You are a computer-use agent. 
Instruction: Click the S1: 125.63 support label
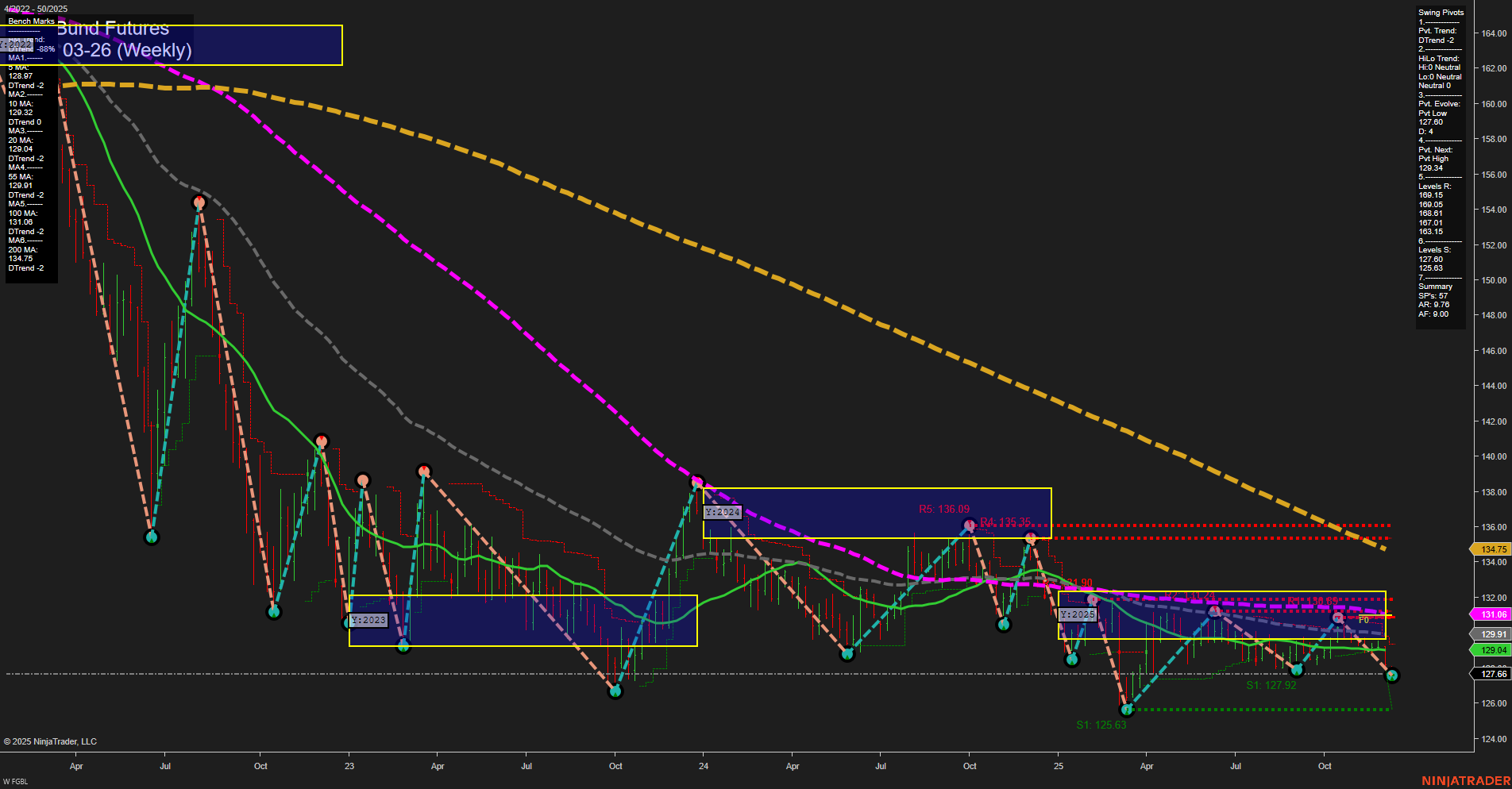[1102, 723]
